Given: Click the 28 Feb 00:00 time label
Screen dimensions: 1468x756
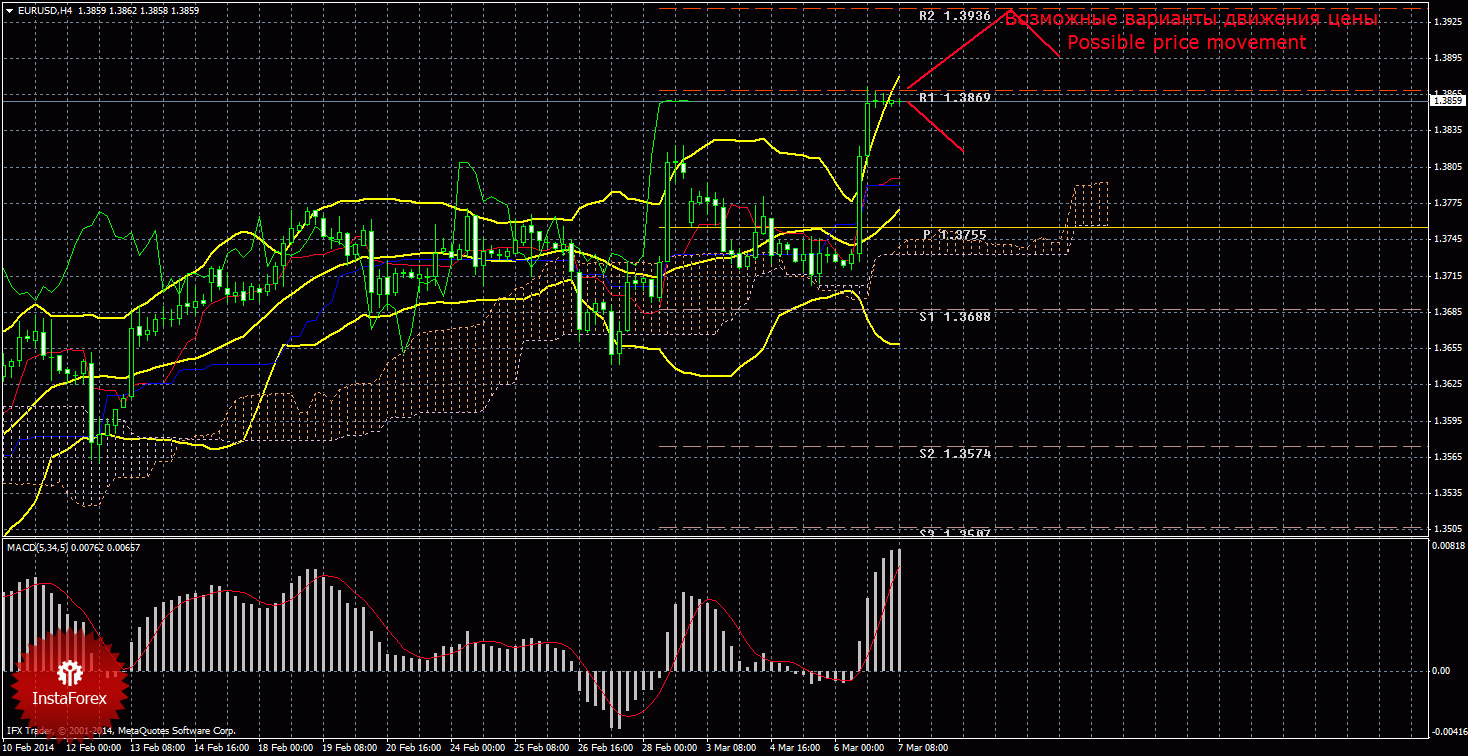Looking at the screenshot, I should pos(670,748).
